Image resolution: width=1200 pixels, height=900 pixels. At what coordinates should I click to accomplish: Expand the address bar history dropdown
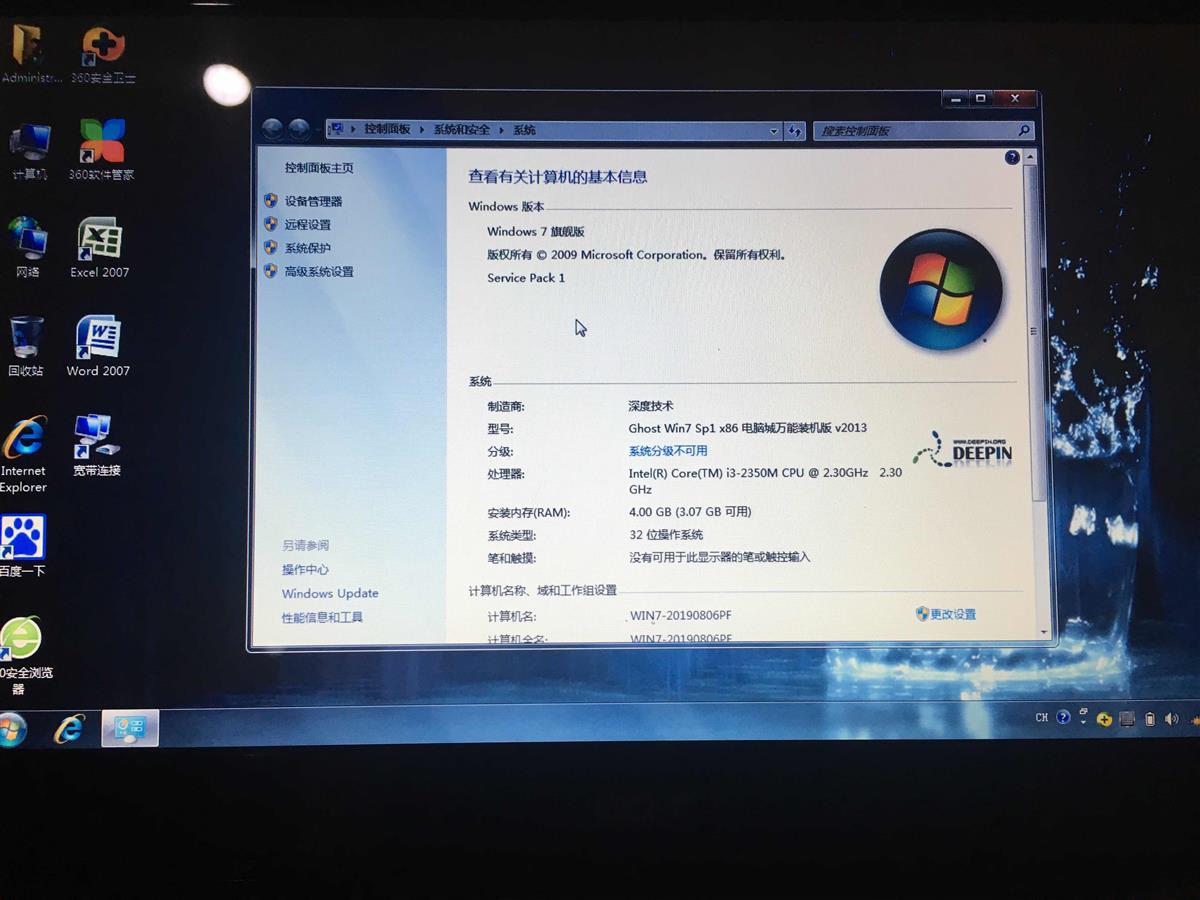point(774,131)
